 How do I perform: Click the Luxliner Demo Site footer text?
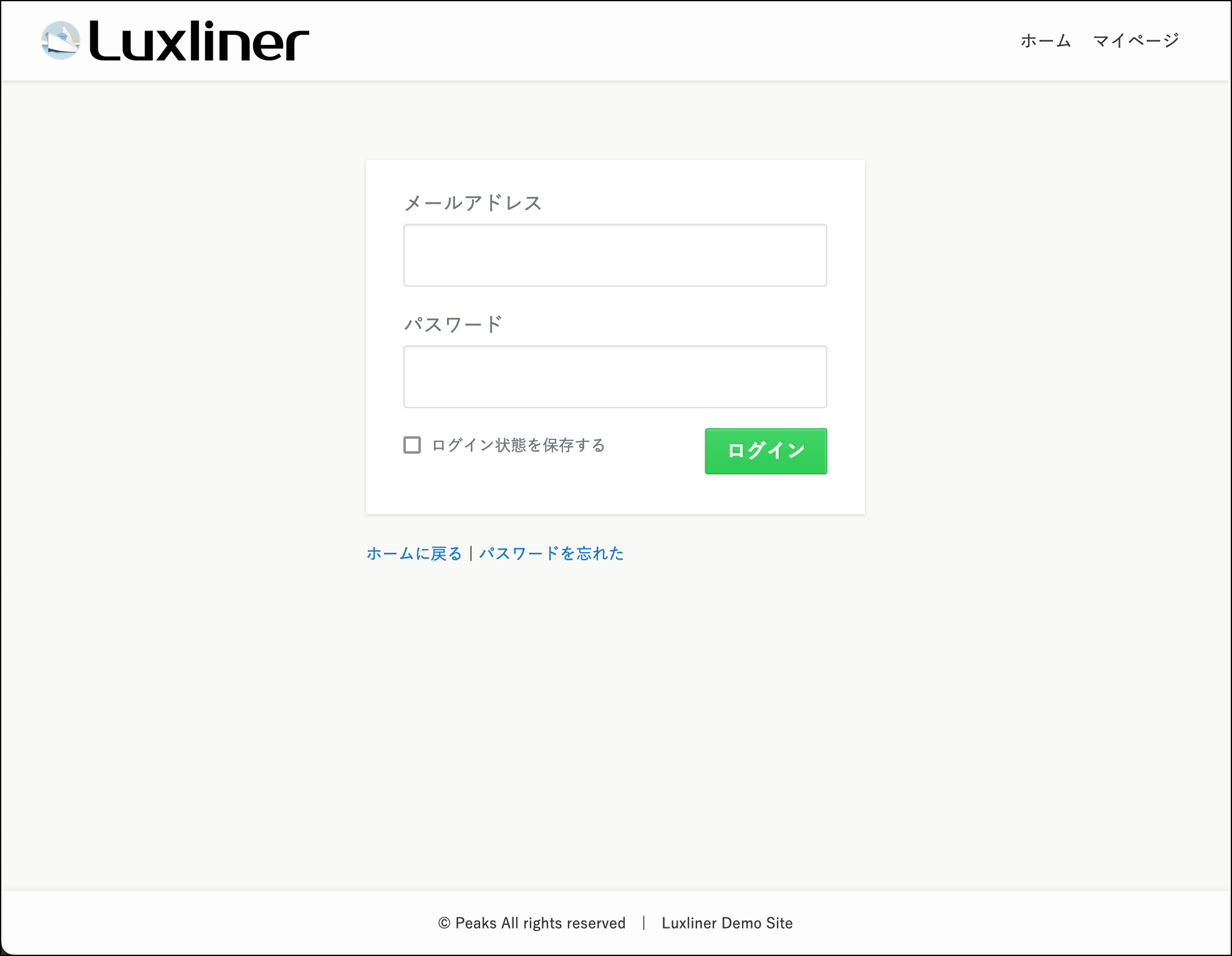[x=727, y=923]
